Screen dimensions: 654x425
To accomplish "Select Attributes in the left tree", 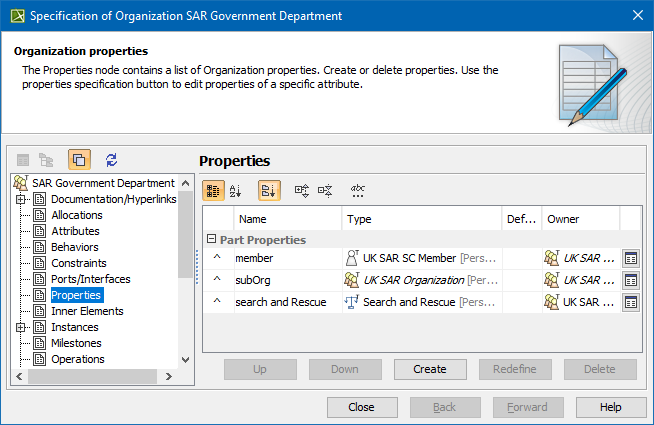I will tap(75, 231).
